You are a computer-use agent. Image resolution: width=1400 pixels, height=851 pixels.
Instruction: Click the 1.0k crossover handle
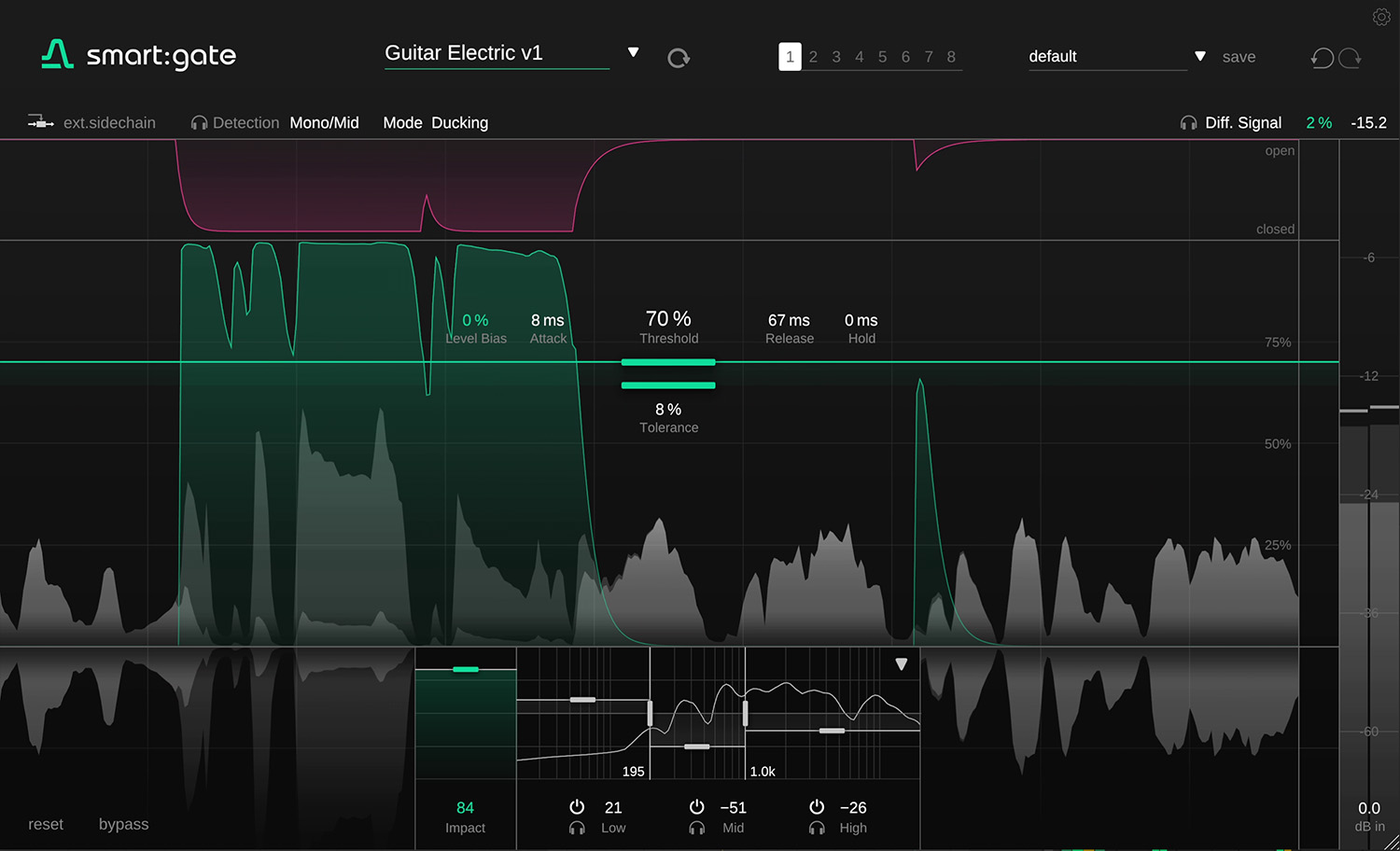pos(745,713)
